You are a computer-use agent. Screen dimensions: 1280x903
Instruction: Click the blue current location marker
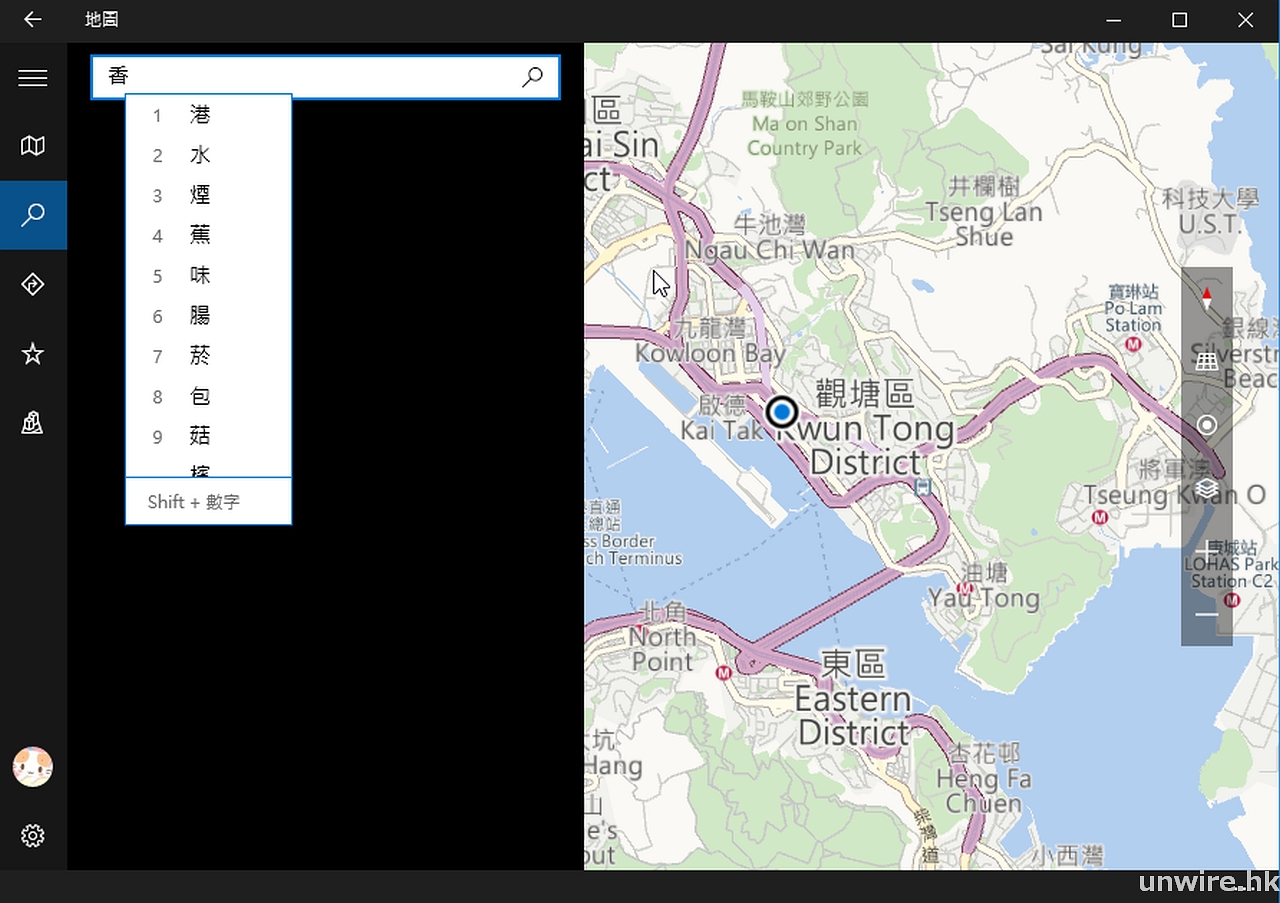[x=782, y=412]
